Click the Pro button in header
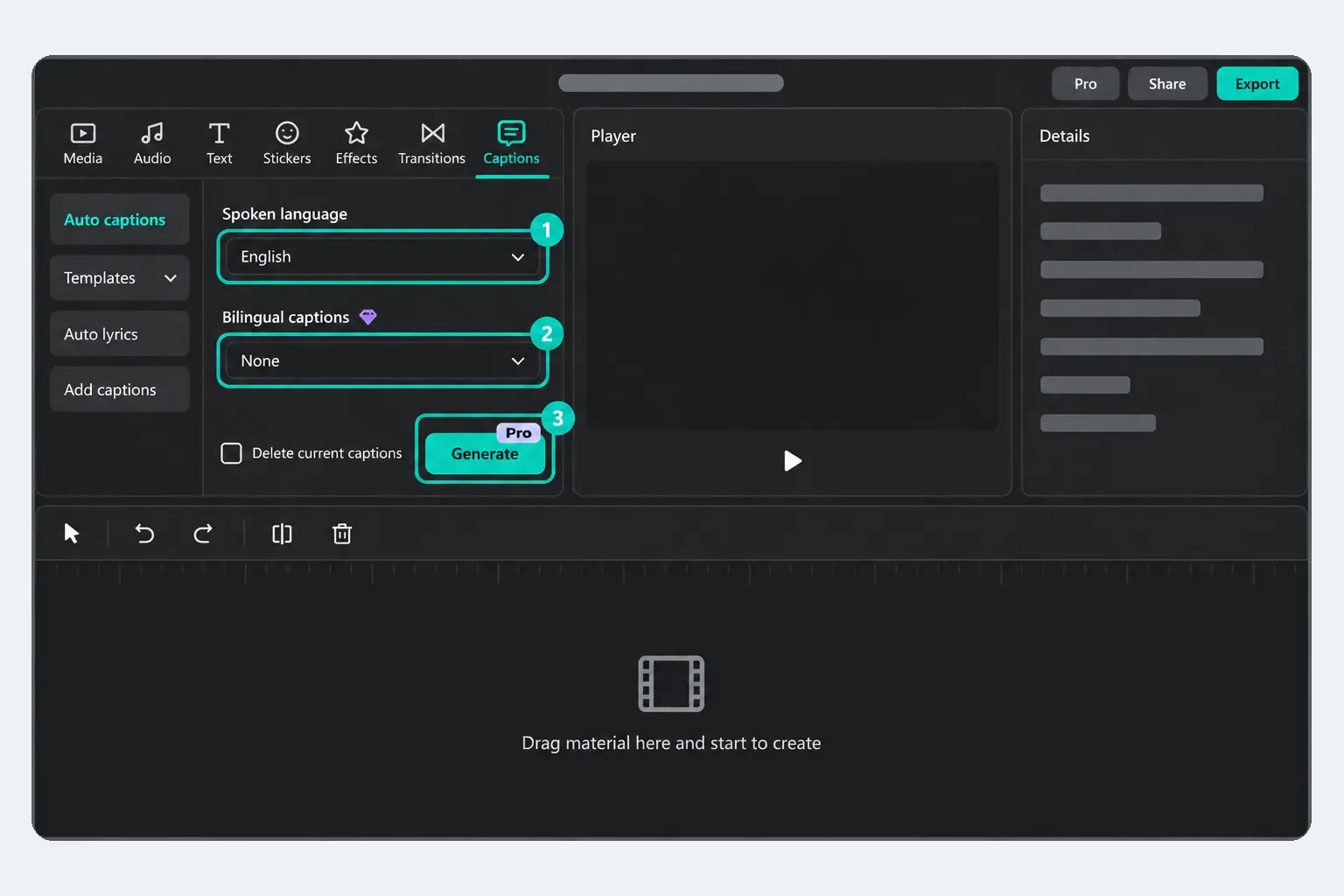 (x=1085, y=84)
